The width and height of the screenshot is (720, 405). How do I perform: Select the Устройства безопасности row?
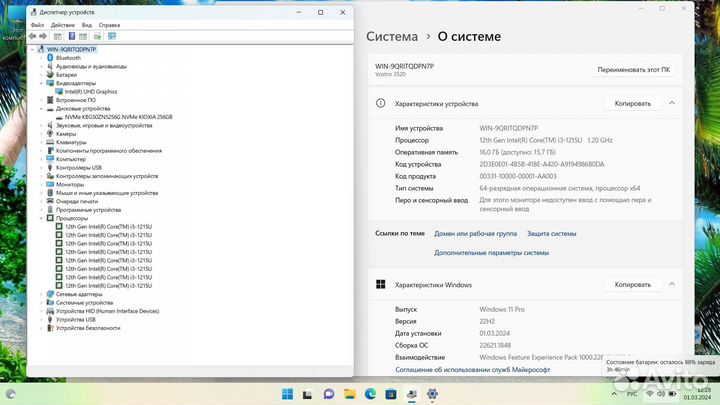[88, 328]
